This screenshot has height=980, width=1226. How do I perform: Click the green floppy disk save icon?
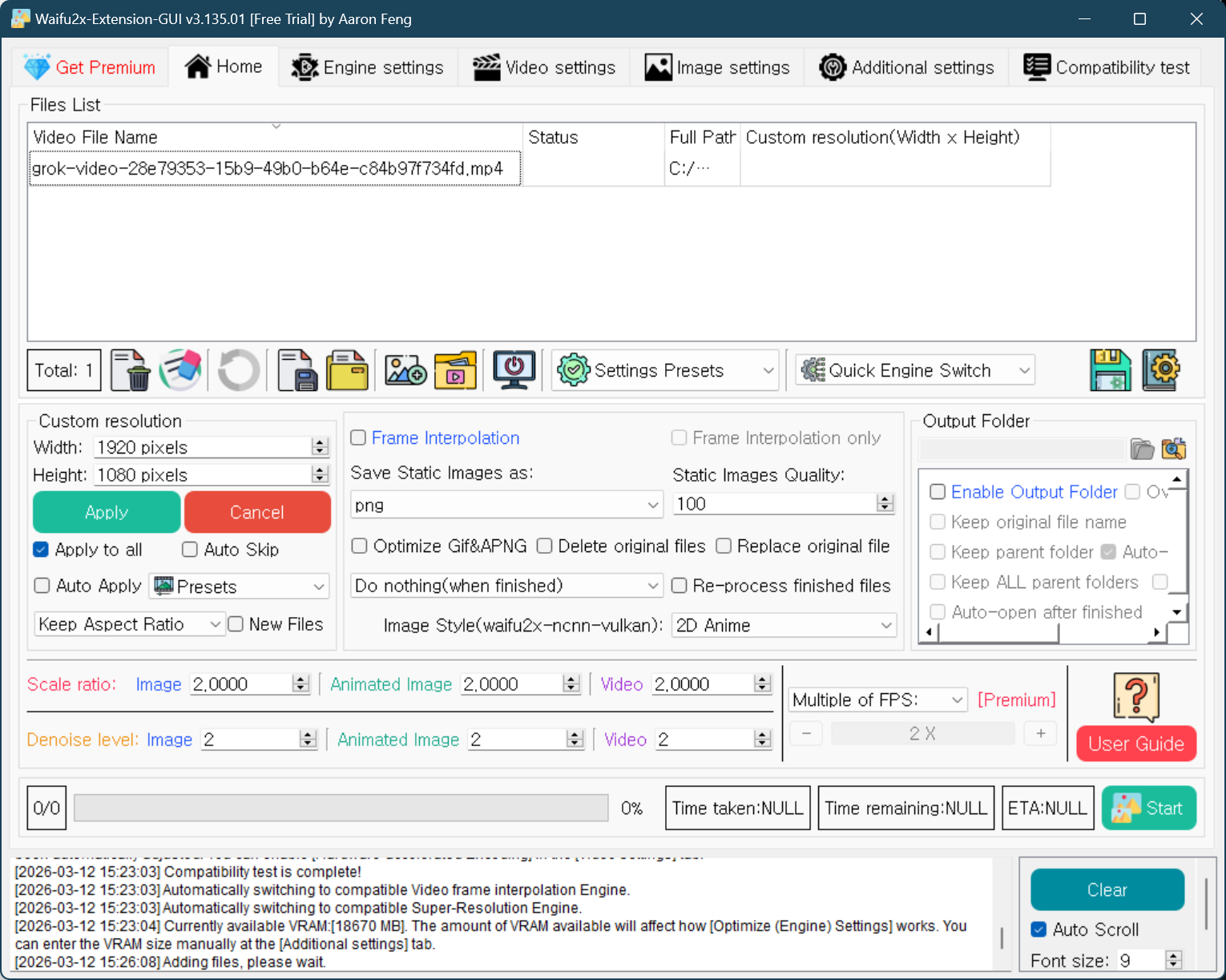(1111, 370)
